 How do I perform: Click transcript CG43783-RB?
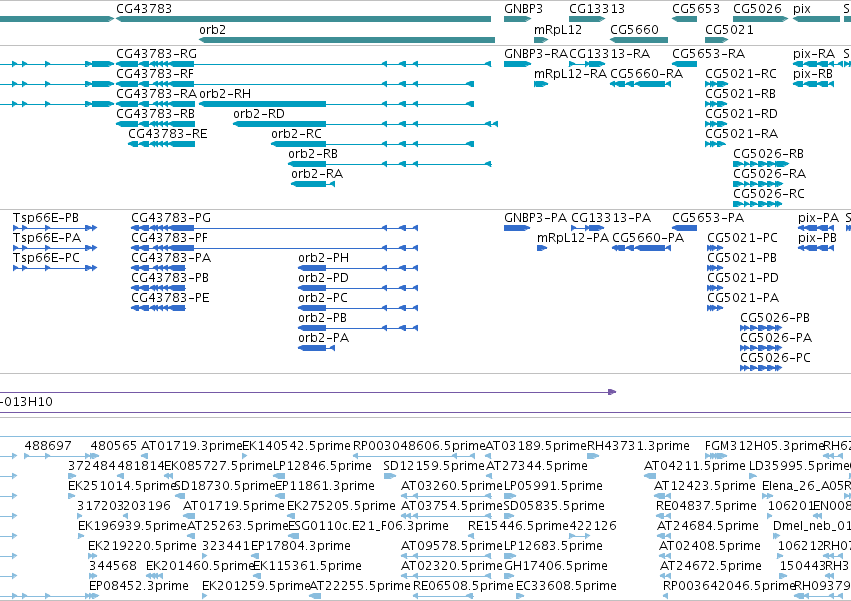155,124
